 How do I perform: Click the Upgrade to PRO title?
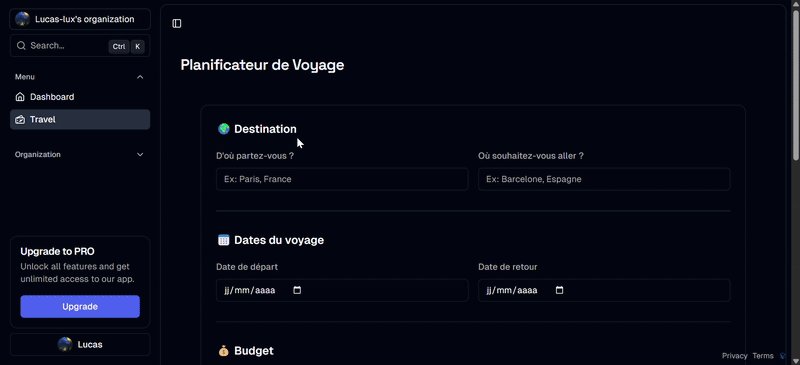click(x=57, y=251)
